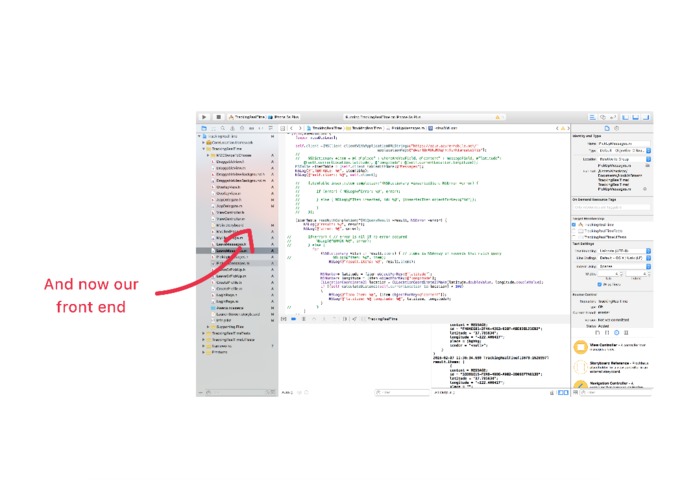Click Step Into in the debug bar

tap(324, 319)
